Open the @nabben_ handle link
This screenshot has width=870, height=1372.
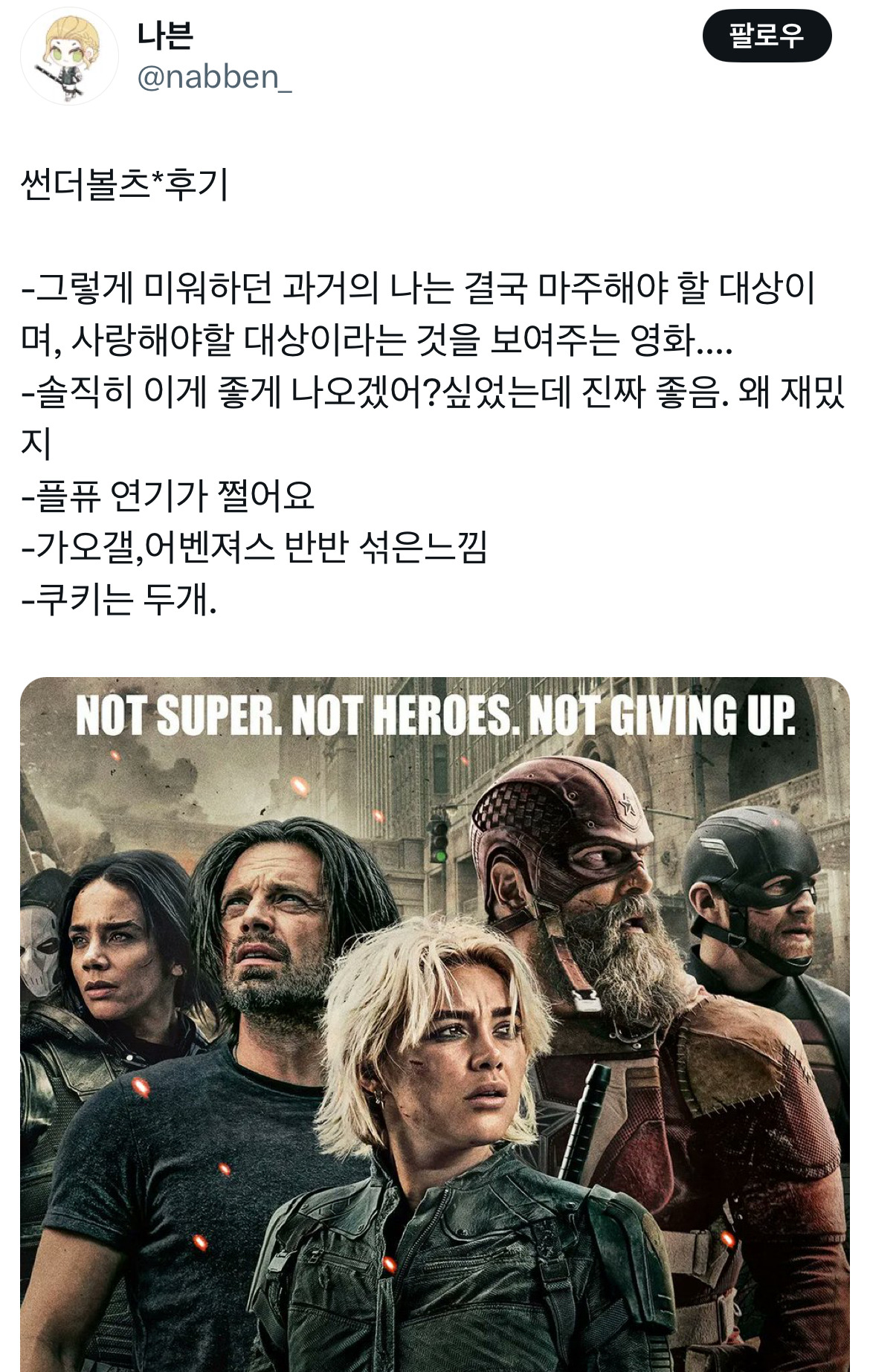tap(214, 77)
